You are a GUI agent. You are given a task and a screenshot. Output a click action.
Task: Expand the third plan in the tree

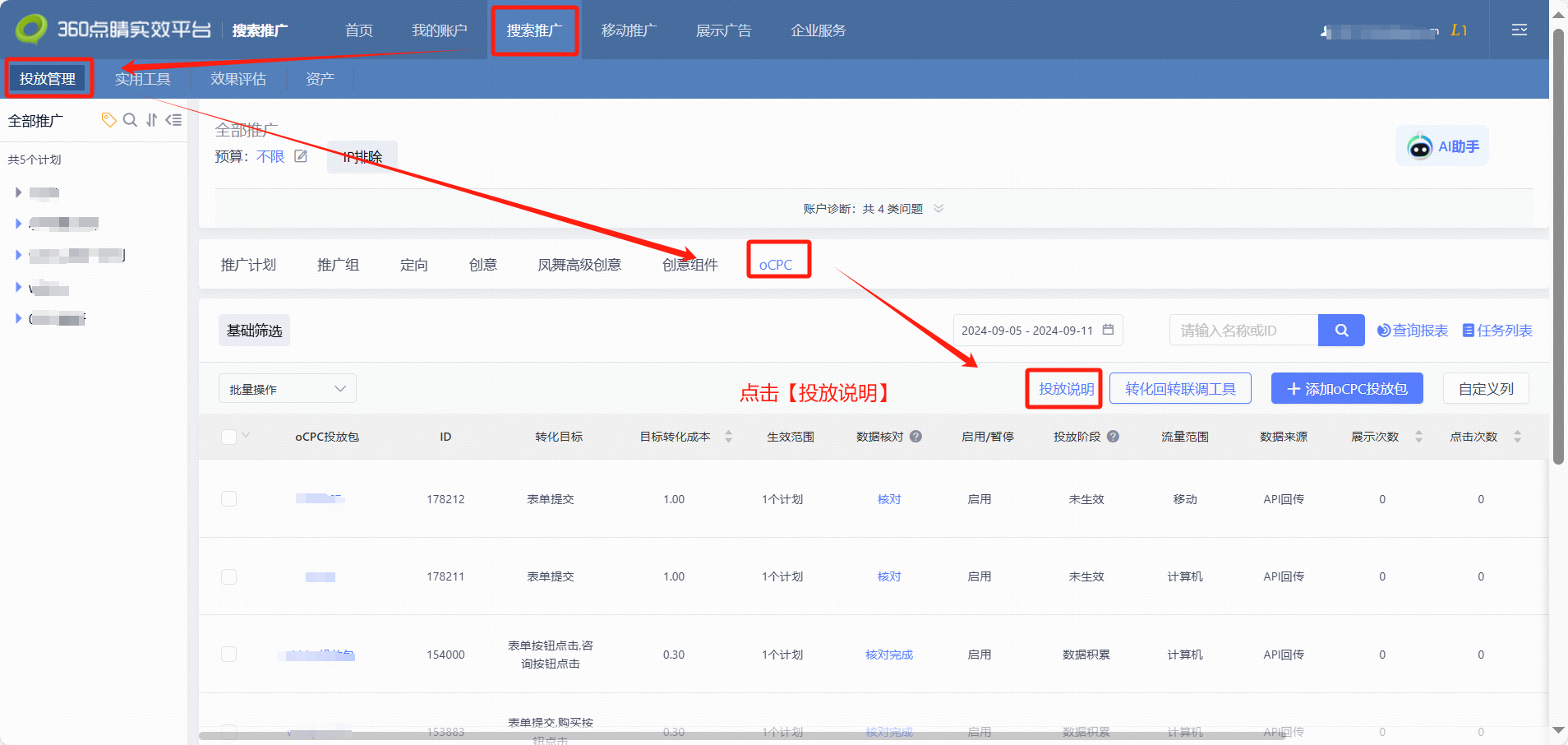pyautogui.click(x=18, y=255)
